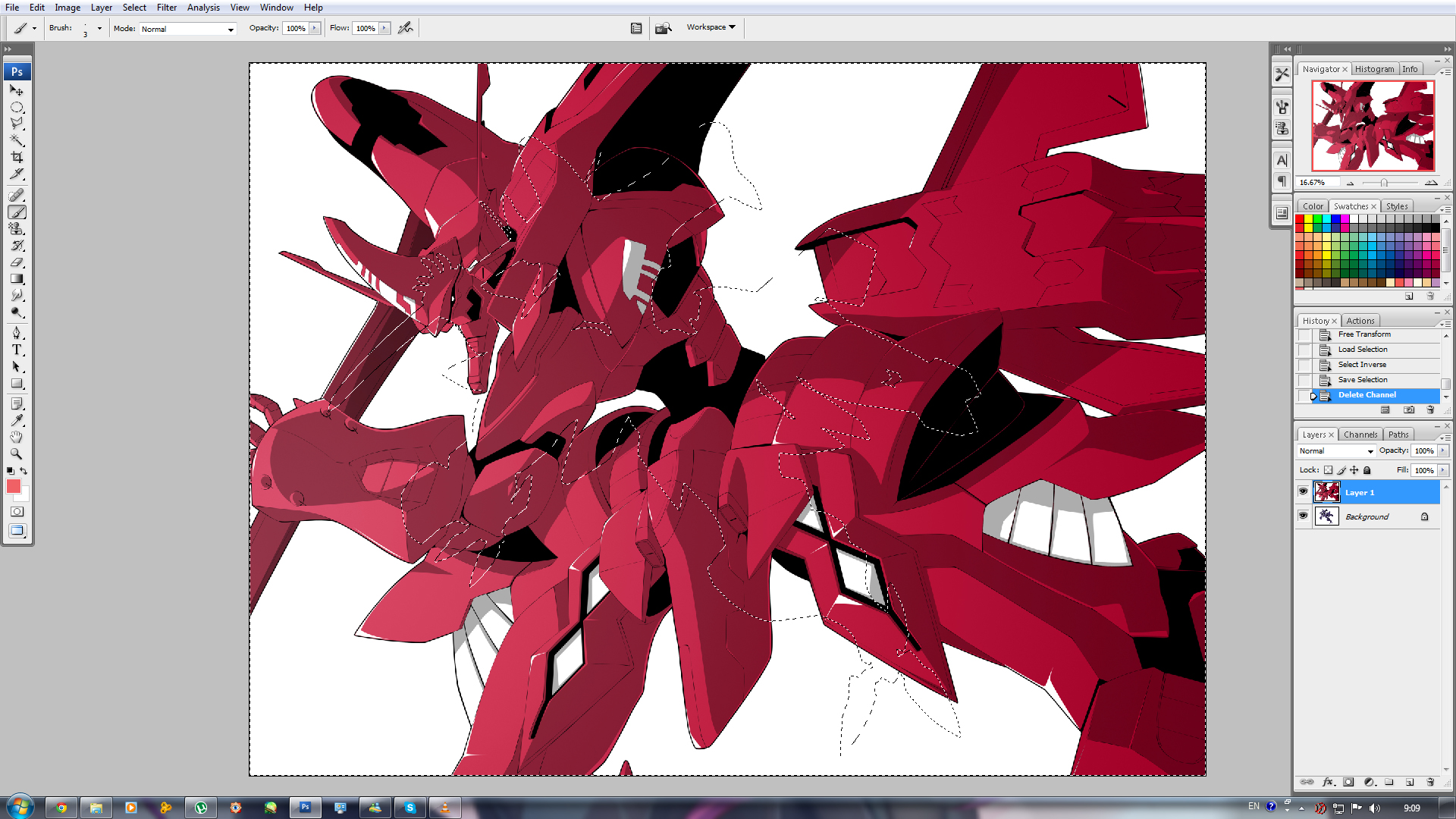The image size is (1456, 819).
Task: Select the Background layer
Action: point(1367,516)
